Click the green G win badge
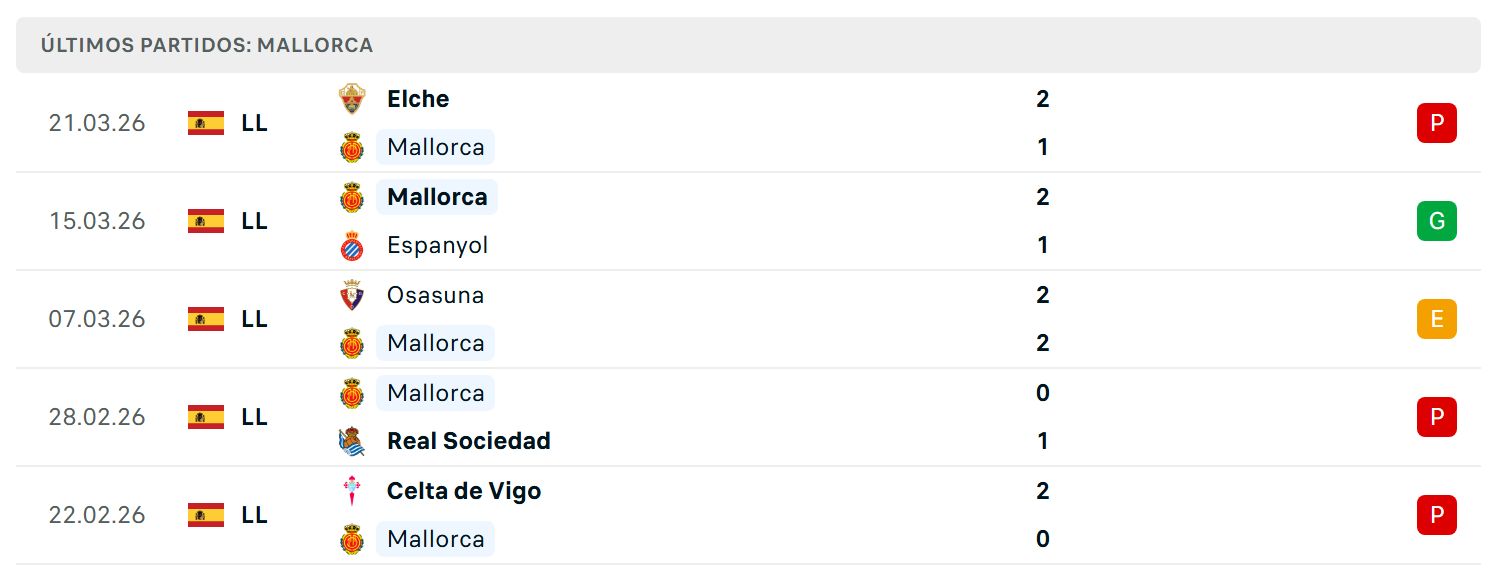Viewport: 1497px width, 583px height. tap(1436, 221)
